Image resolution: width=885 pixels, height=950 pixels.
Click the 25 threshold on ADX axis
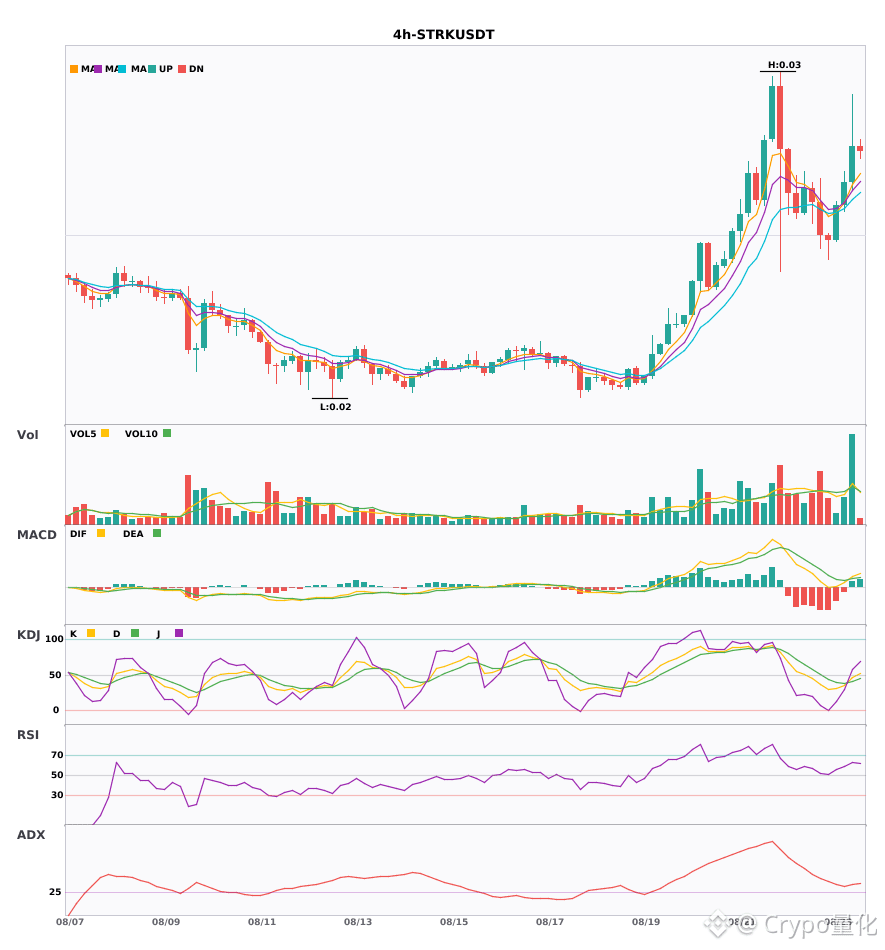55,892
